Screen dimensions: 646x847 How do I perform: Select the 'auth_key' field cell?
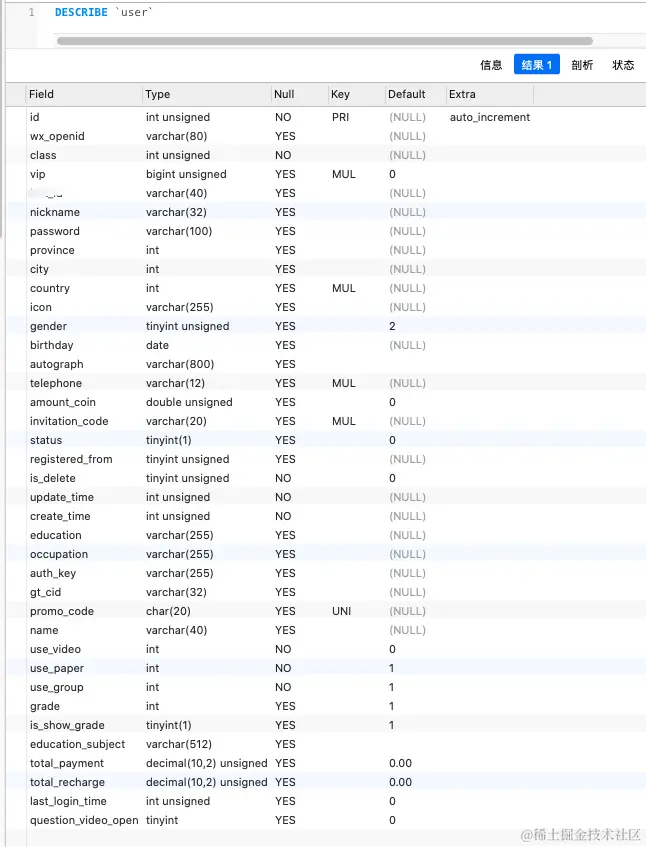(53, 573)
